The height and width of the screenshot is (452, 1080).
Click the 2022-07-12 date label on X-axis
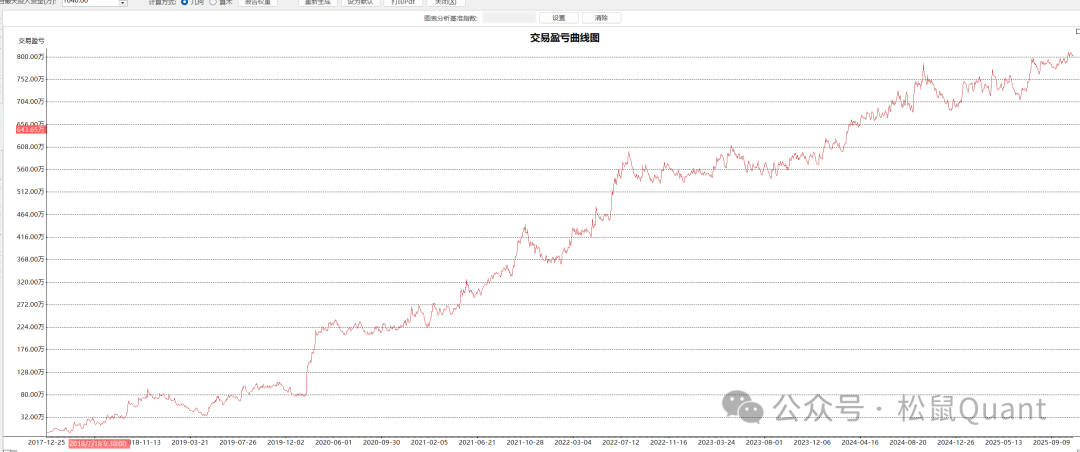pos(619,441)
